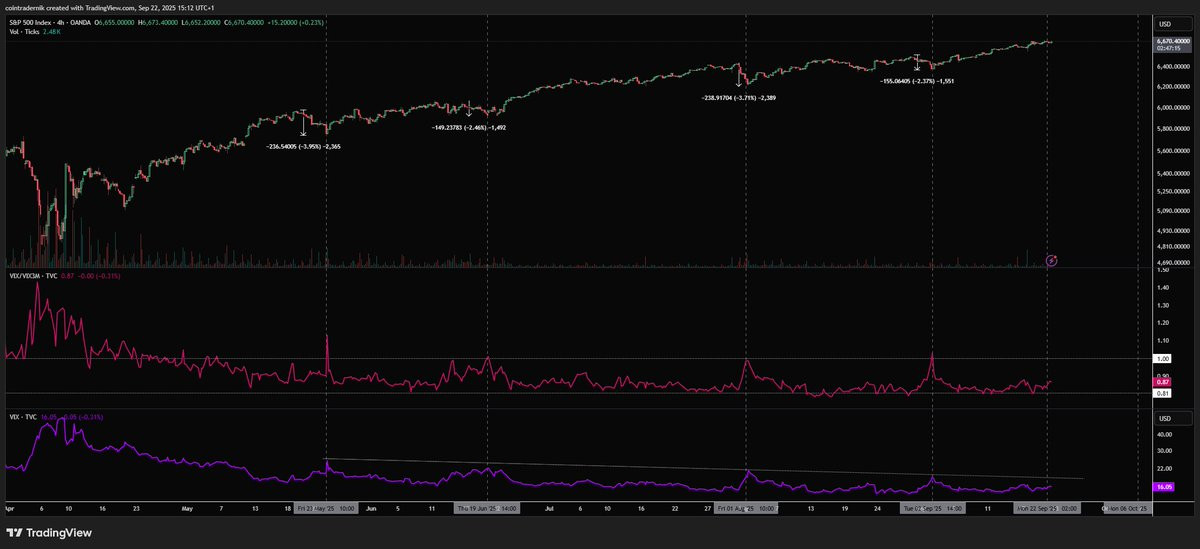Click the Fri 23 May '25 10:00 time marker
1200x549 pixels.
(327, 508)
